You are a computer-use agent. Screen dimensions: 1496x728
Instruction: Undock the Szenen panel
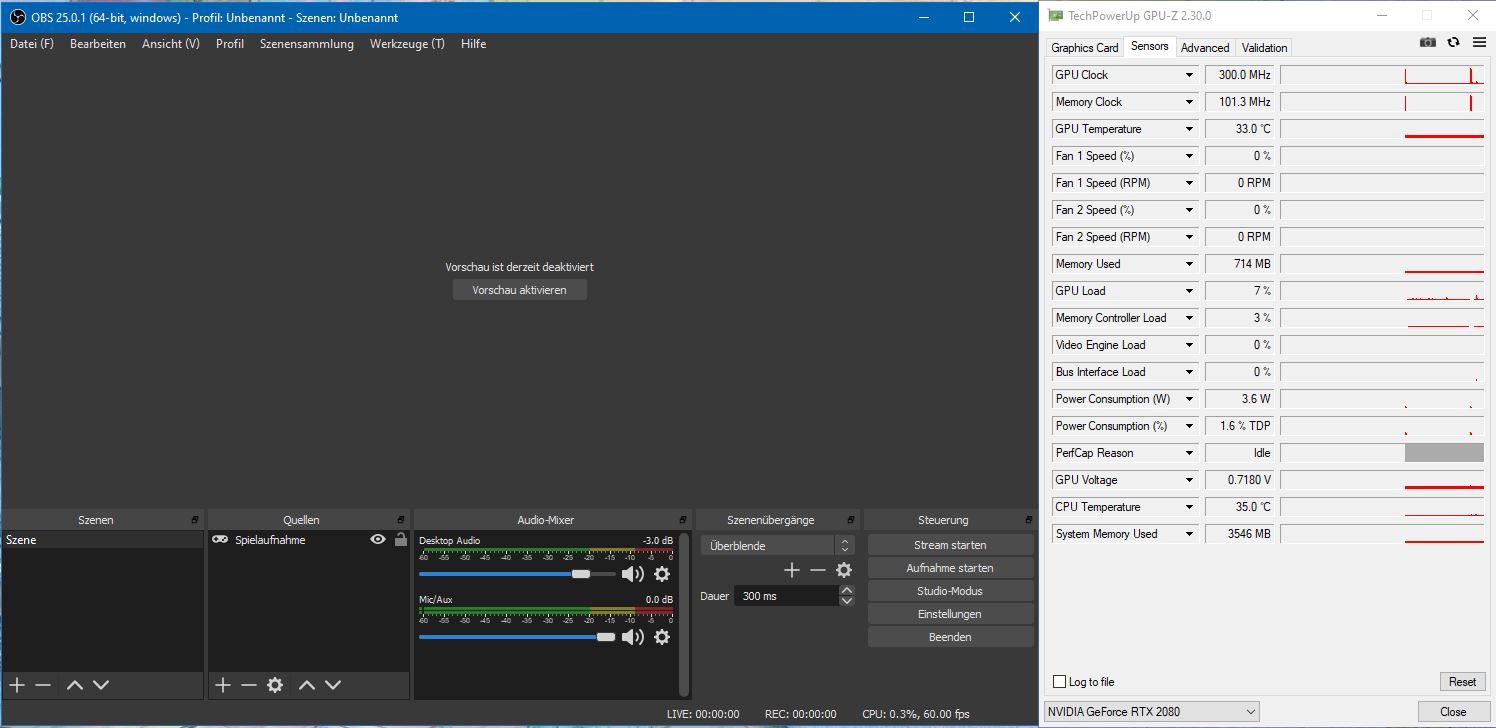(x=196, y=520)
